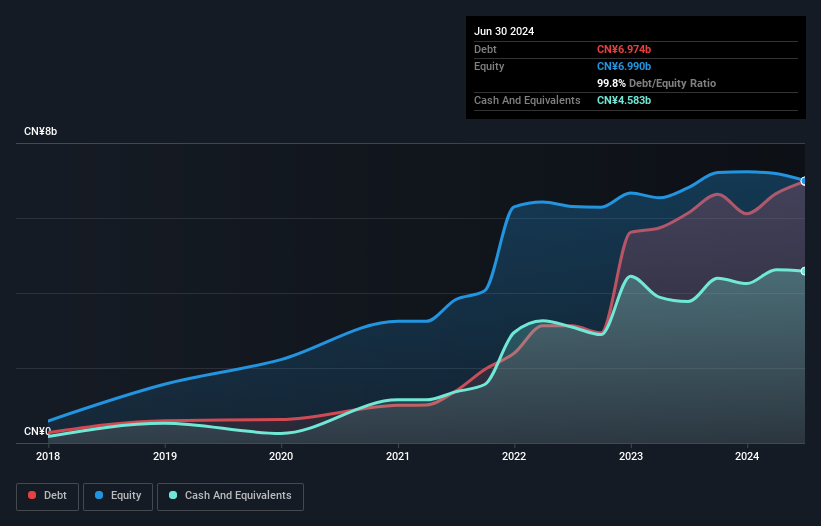Click the 2021 x-axis label
The width and height of the screenshot is (821, 526).
(x=398, y=456)
